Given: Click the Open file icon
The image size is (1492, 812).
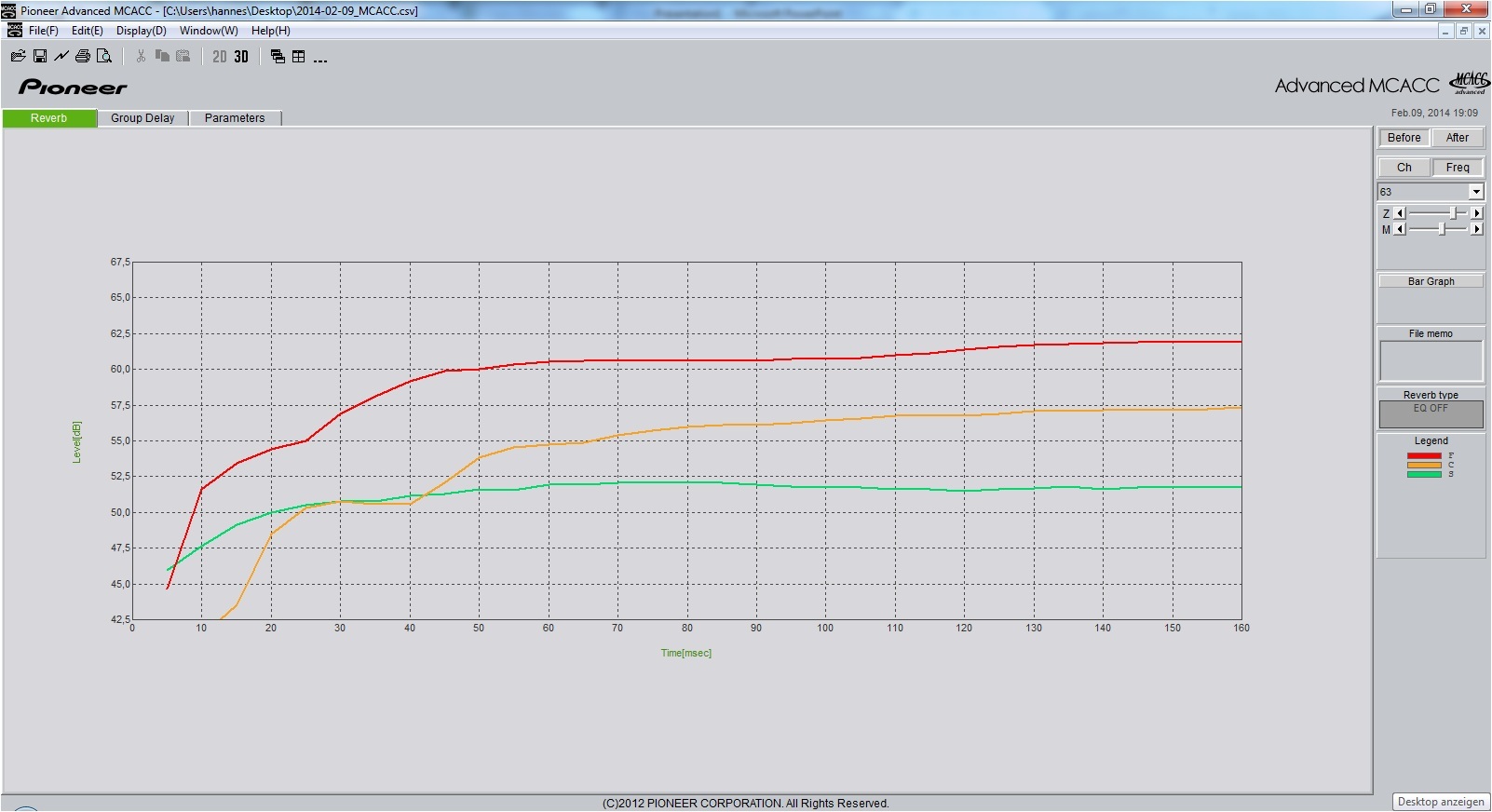Looking at the screenshot, I should 18,57.
